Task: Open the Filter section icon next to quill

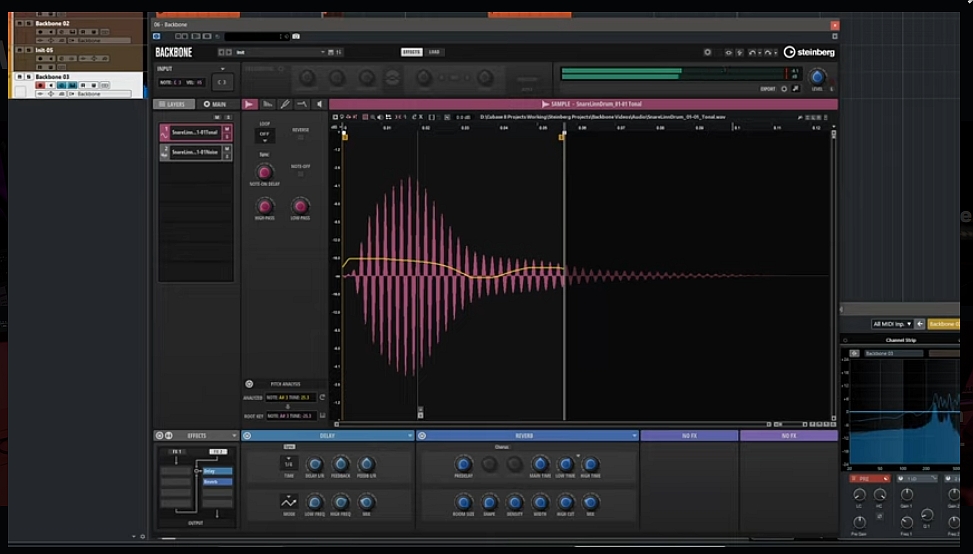Action: point(302,104)
